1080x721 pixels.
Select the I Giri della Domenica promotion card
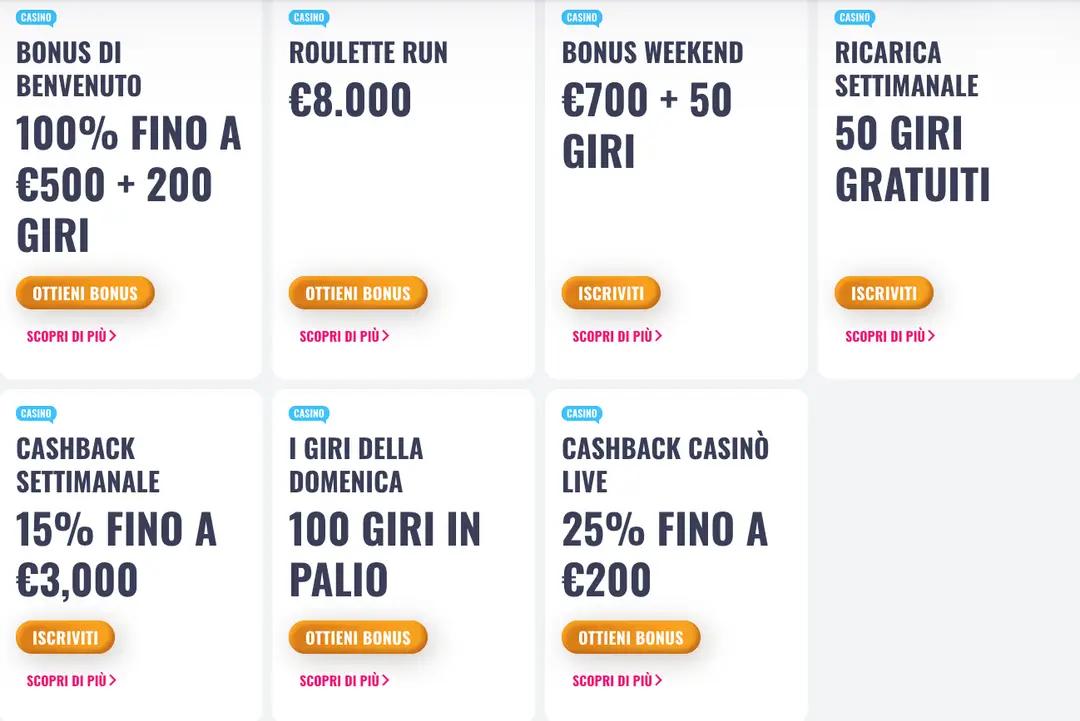[x=403, y=550]
